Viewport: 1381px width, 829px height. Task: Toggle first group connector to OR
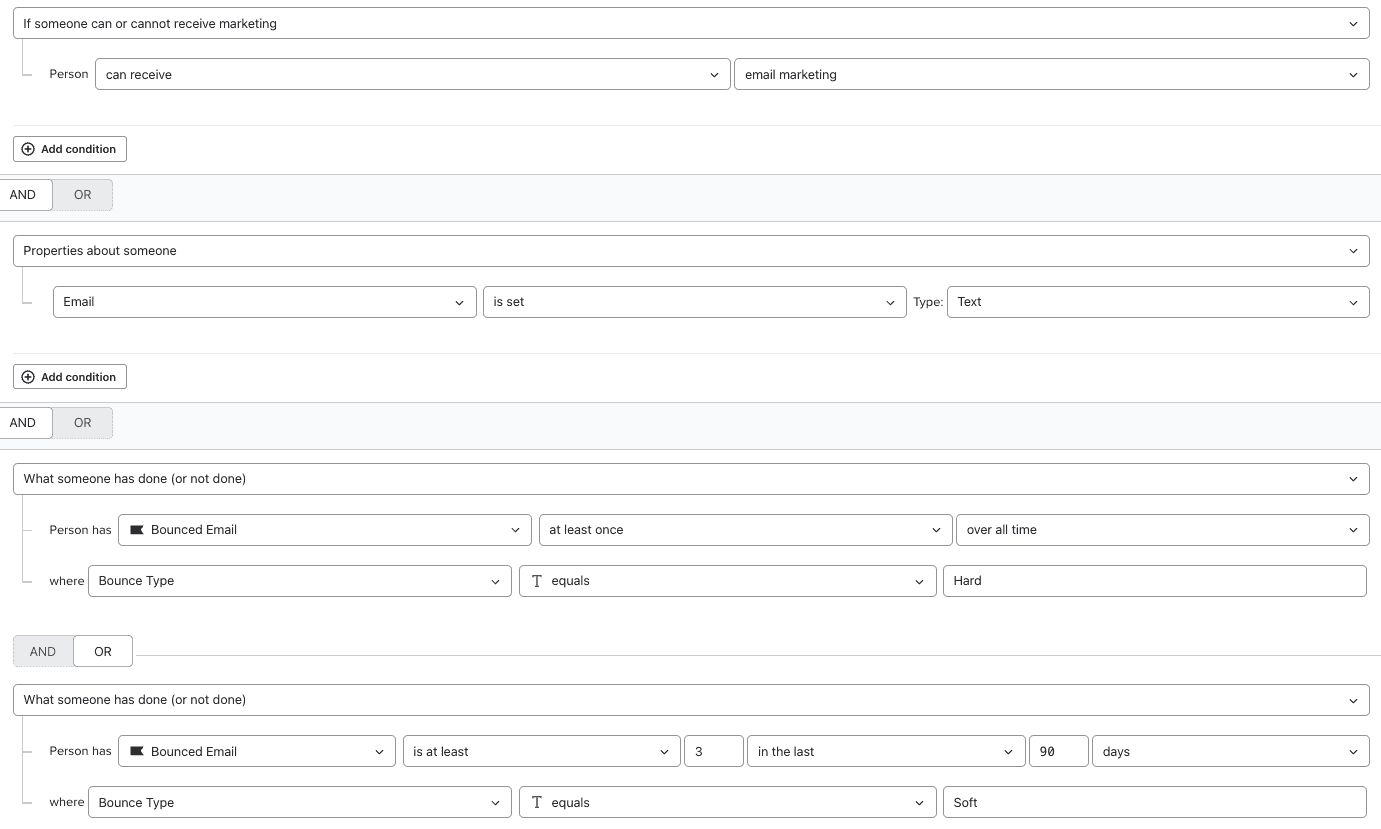82,195
